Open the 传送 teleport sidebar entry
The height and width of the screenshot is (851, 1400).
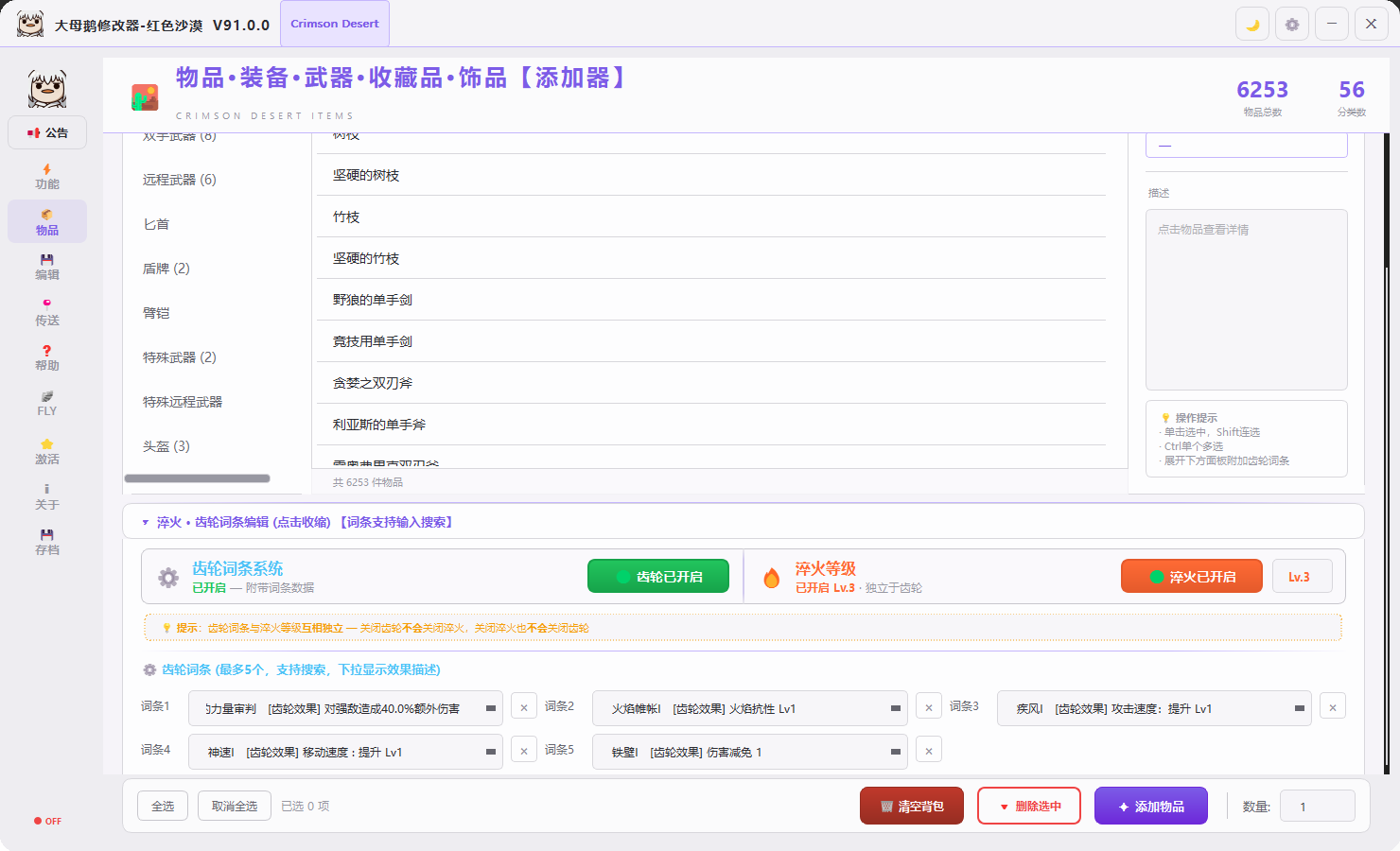pyautogui.click(x=47, y=312)
